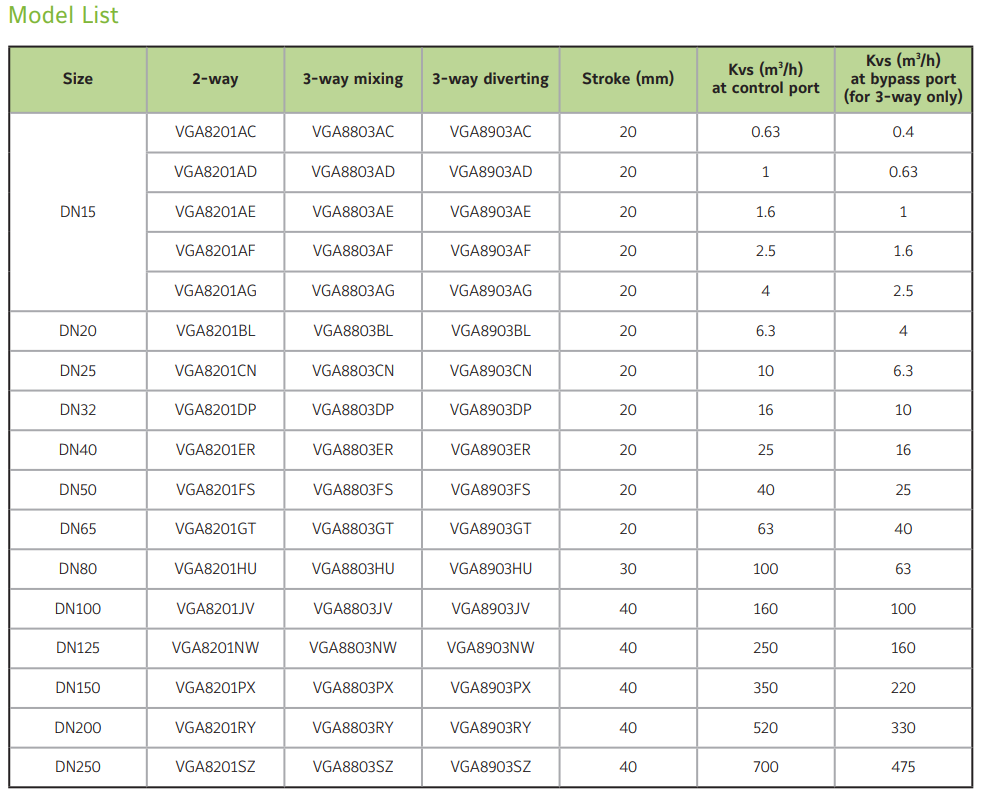Select the stroke value 30 for DN80
The height and width of the screenshot is (796, 984).
[628, 569]
